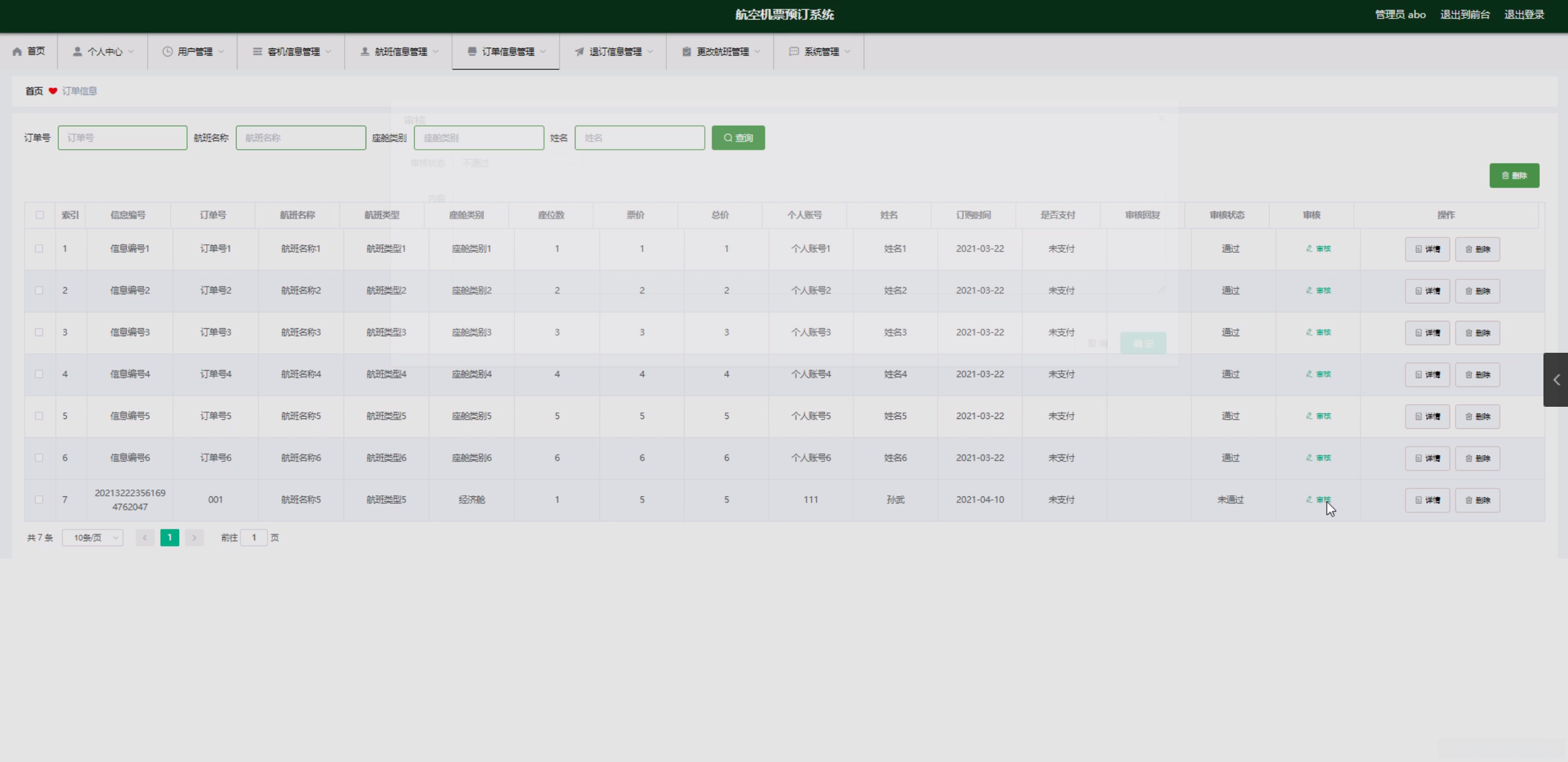Click the trash delete button for row 3
The width and height of the screenshot is (1568, 762).
click(1477, 333)
